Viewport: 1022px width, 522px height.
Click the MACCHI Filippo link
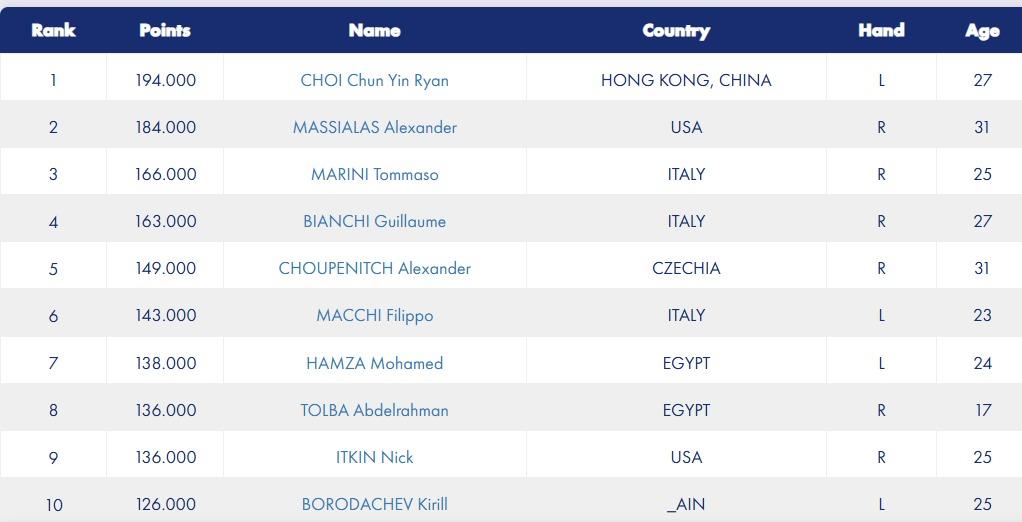[374, 315]
